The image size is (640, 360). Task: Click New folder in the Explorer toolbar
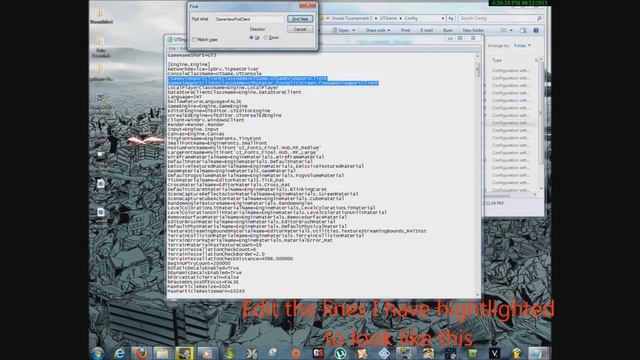click(x=473, y=30)
